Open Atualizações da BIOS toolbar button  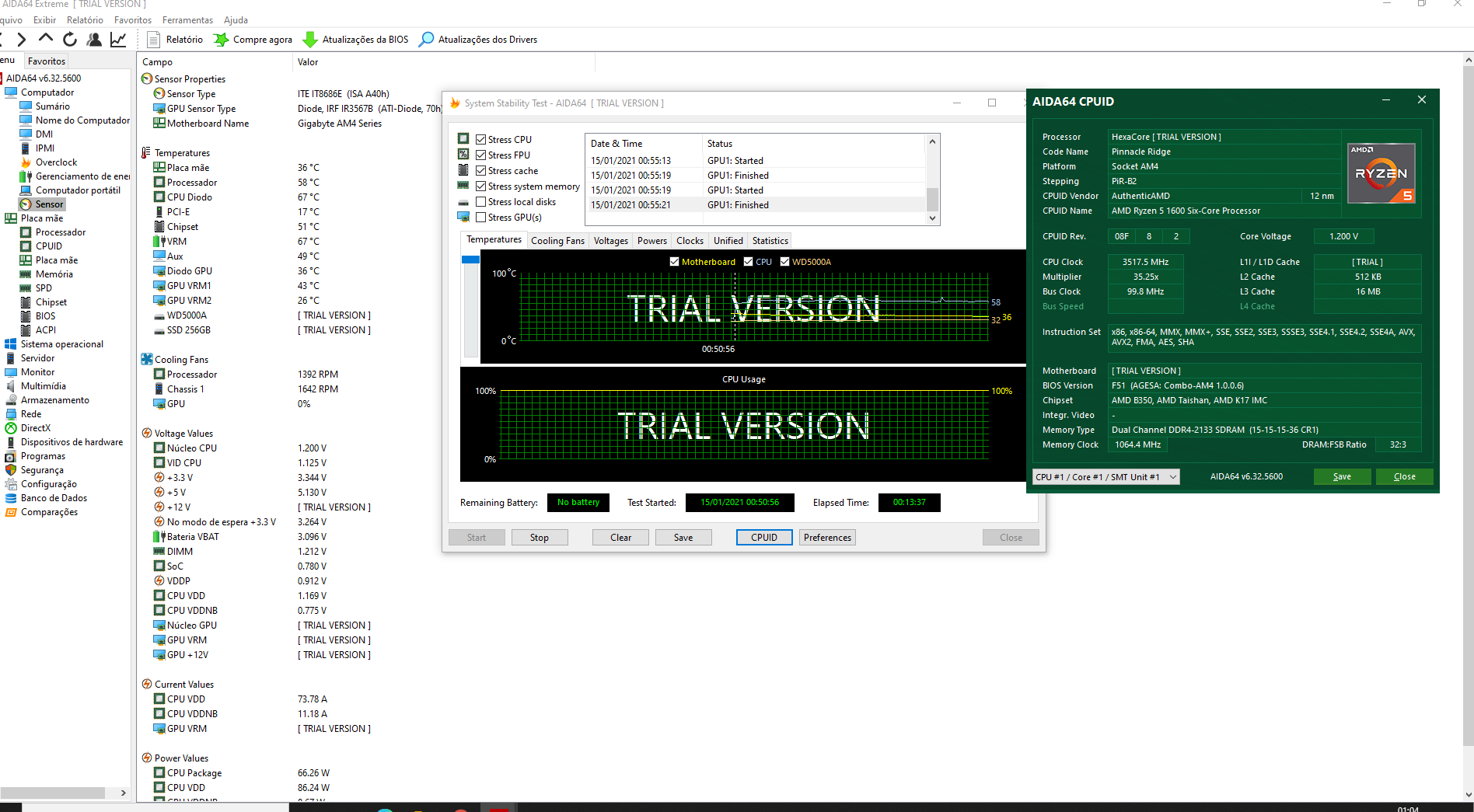[355, 40]
